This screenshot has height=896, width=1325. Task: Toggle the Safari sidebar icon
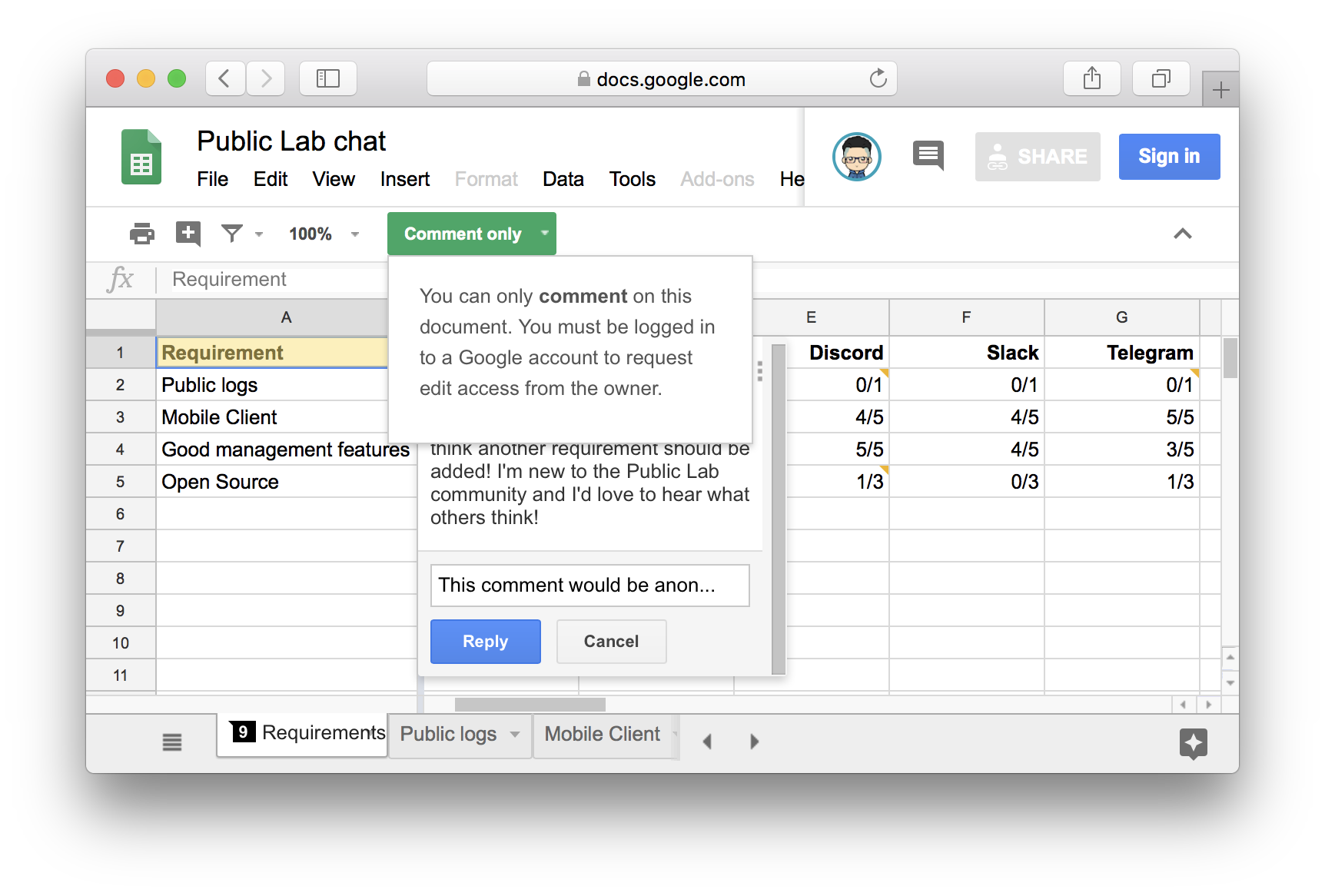point(328,78)
